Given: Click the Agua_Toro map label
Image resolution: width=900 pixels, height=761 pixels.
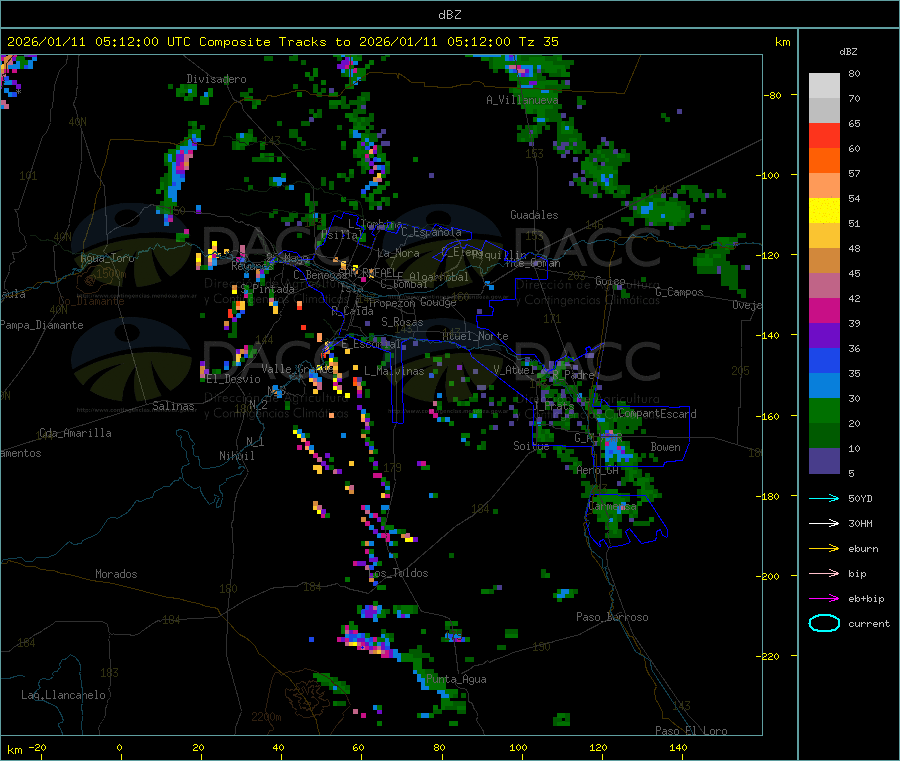Looking at the screenshot, I should pyautogui.click(x=107, y=258).
